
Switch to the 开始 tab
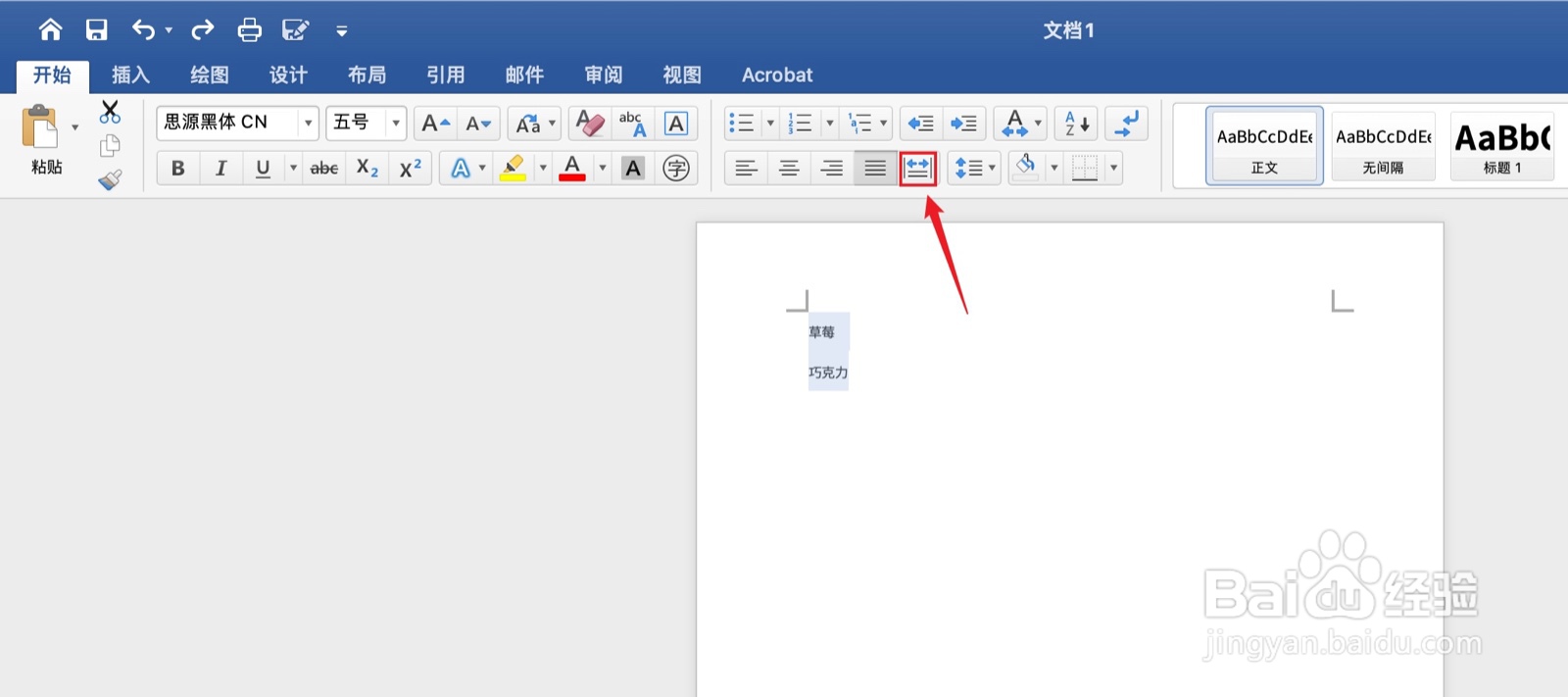pyautogui.click(x=52, y=75)
